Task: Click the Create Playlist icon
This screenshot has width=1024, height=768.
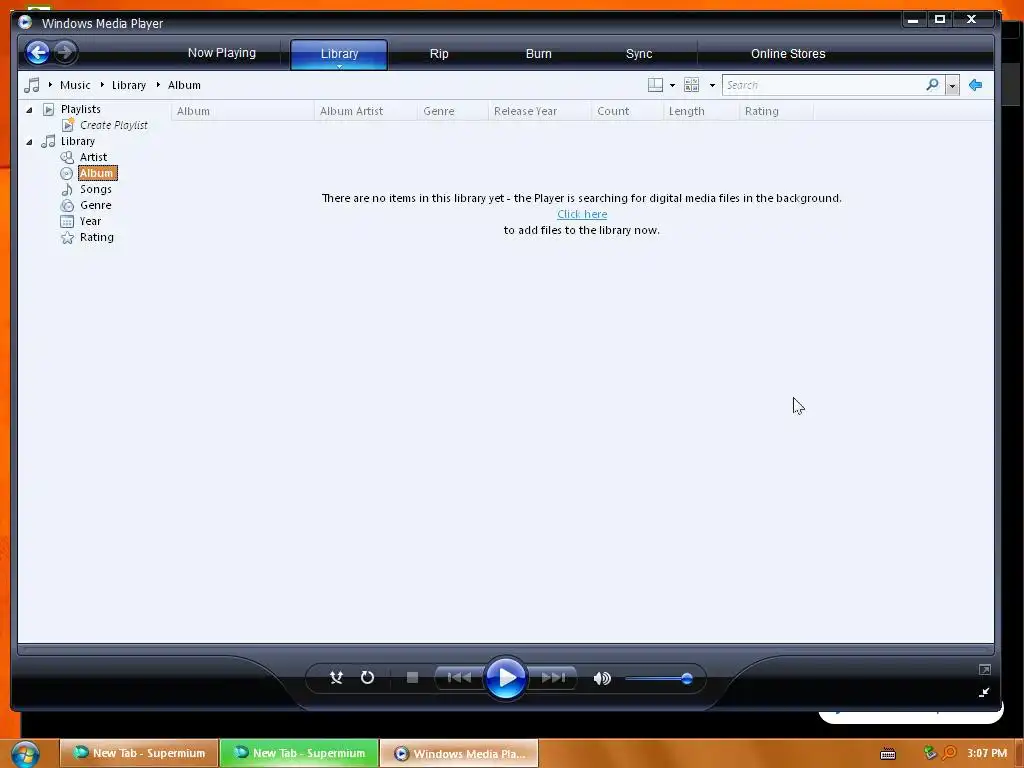Action: pyautogui.click(x=68, y=125)
